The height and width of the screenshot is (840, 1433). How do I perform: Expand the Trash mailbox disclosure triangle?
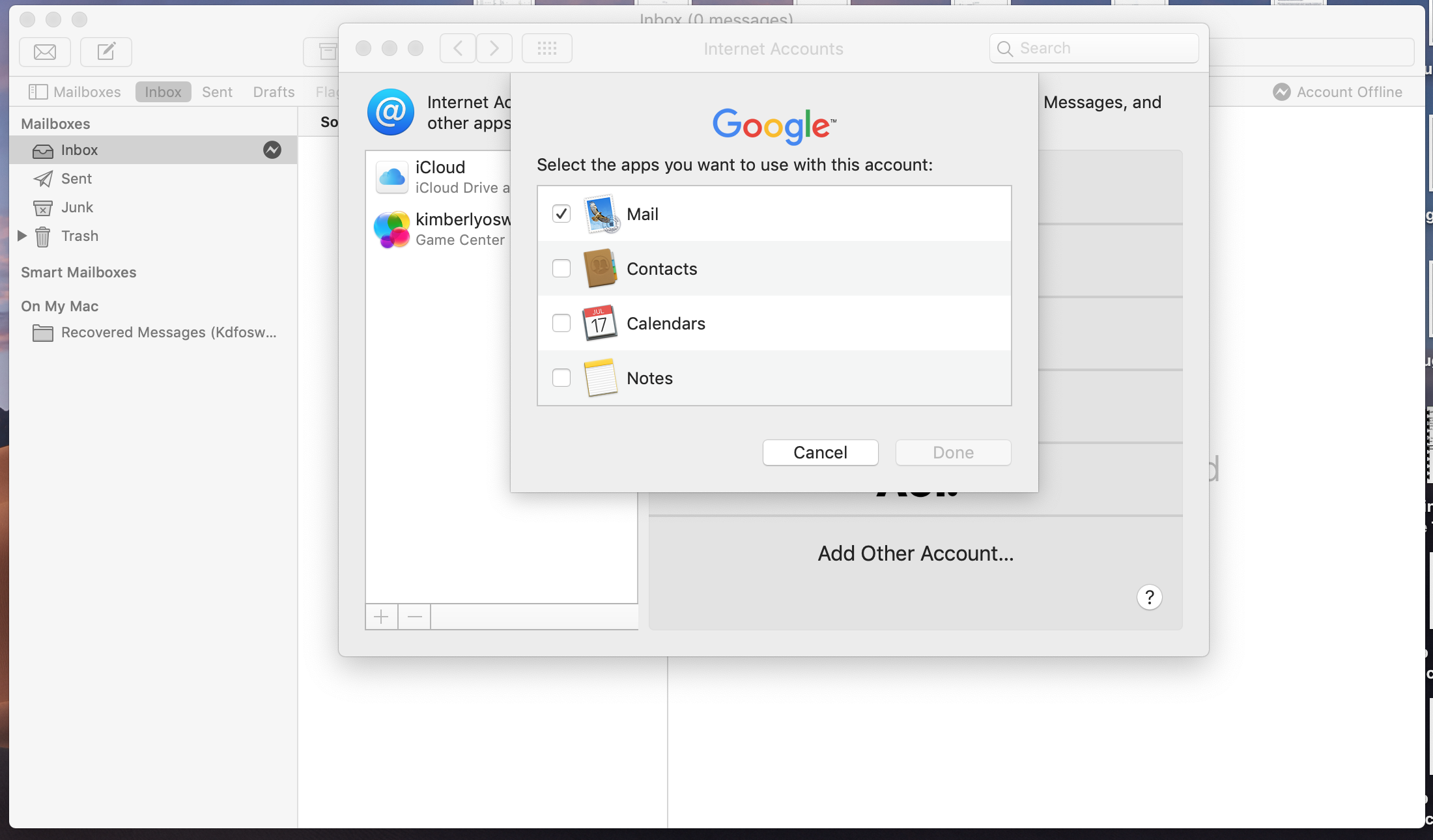click(22, 236)
